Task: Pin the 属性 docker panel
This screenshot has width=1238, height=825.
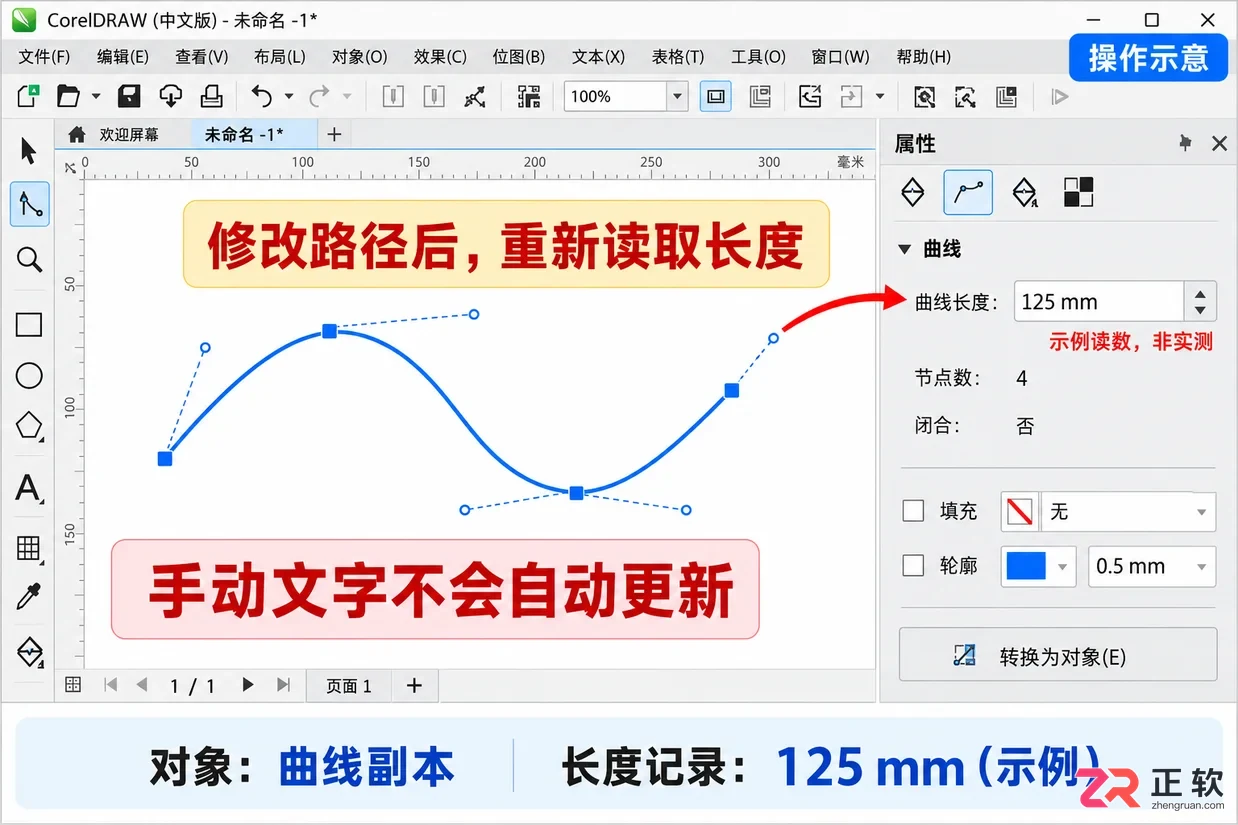Action: coord(1185,144)
